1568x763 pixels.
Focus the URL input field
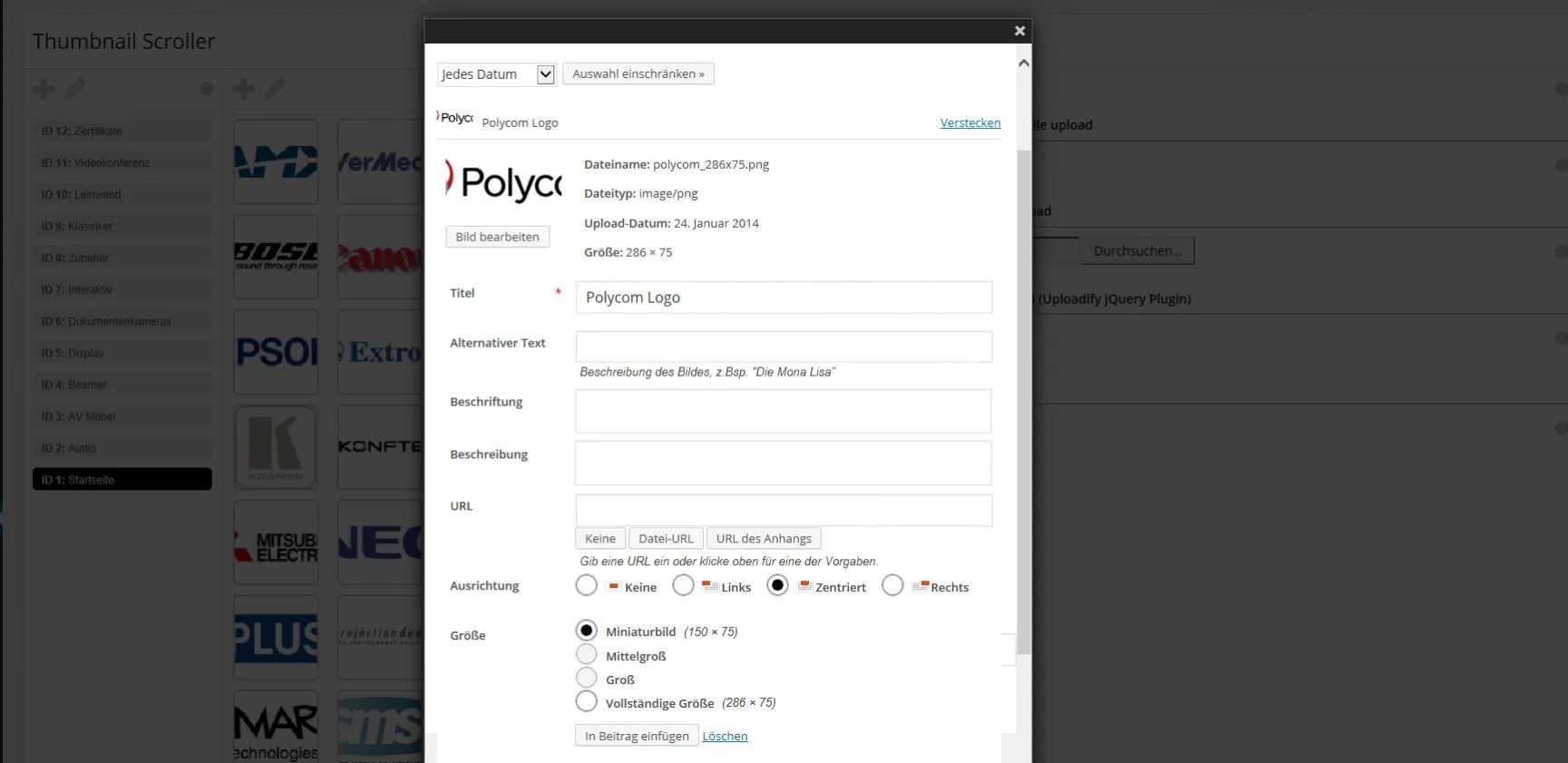tap(784, 510)
